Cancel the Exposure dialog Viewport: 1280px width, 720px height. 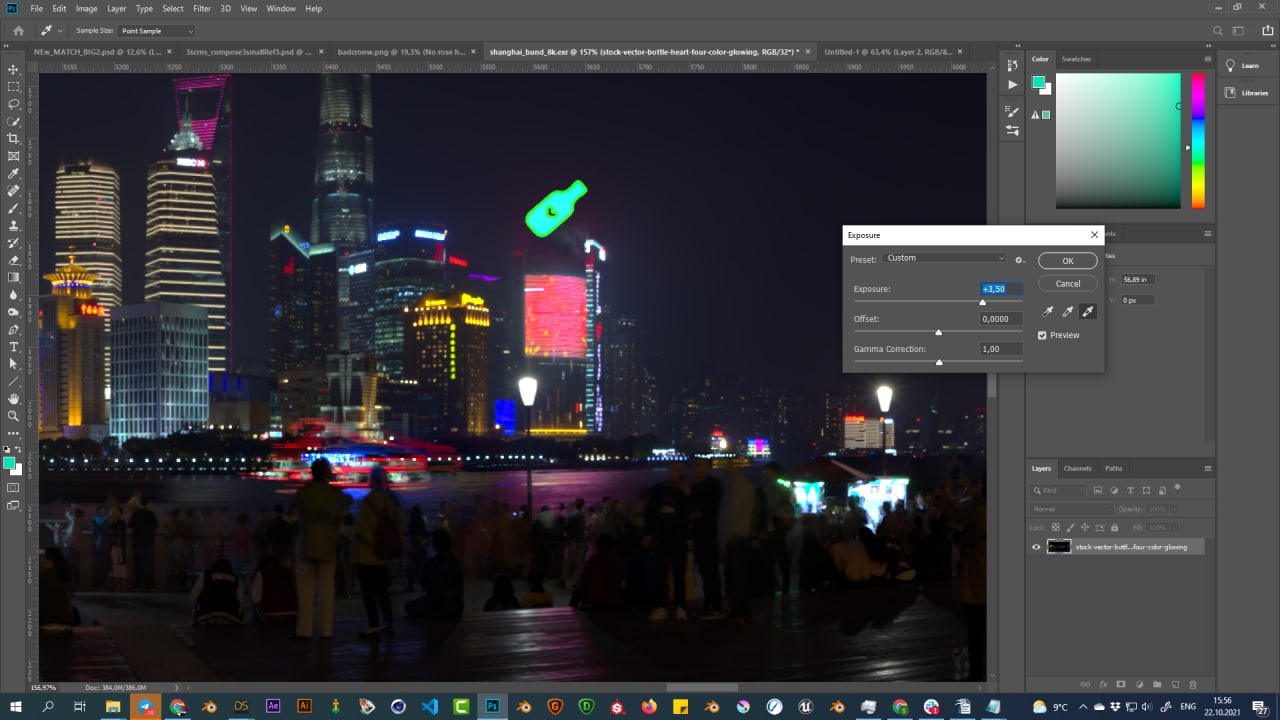coord(1067,283)
